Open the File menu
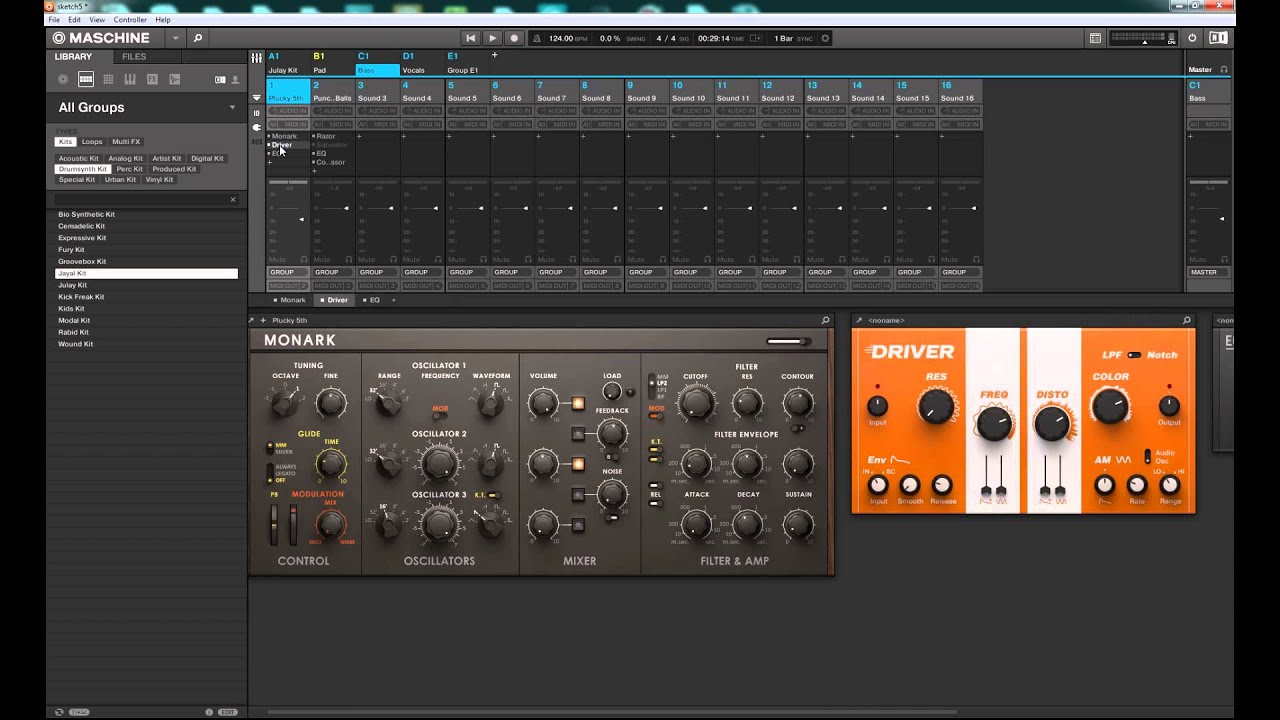The height and width of the screenshot is (720, 1280). [54, 19]
